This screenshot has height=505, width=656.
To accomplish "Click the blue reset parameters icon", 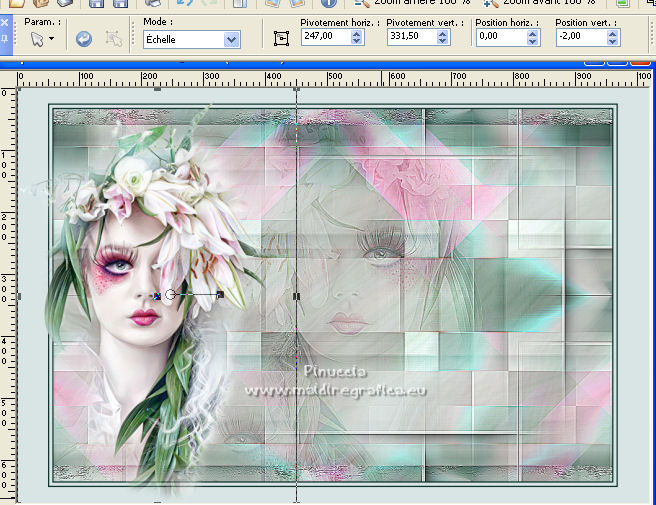I will 84,39.
